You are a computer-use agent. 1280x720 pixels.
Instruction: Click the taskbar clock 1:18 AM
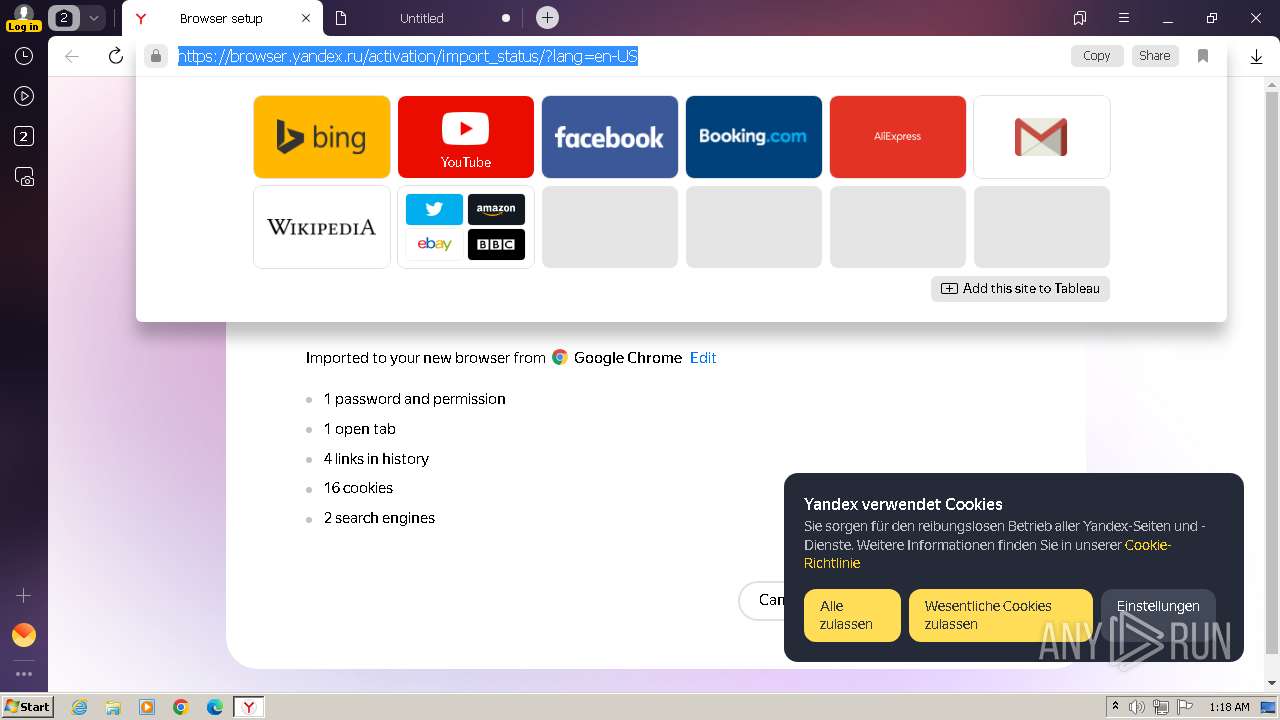tap(1229, 707)
